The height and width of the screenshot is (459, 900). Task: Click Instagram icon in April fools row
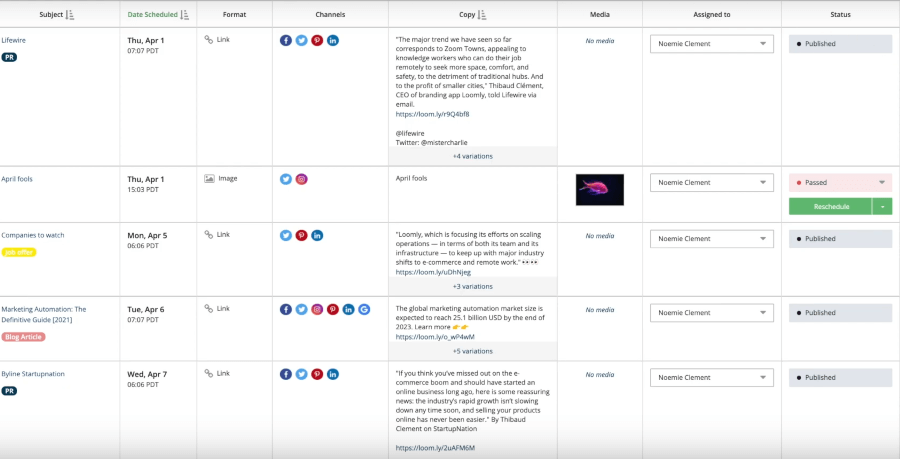pyautogui.click(x=301, y=179)
